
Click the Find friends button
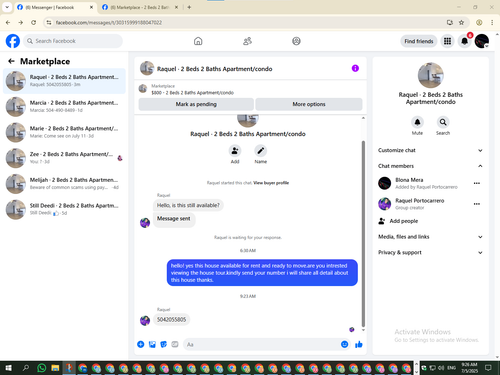pos(419,41)
